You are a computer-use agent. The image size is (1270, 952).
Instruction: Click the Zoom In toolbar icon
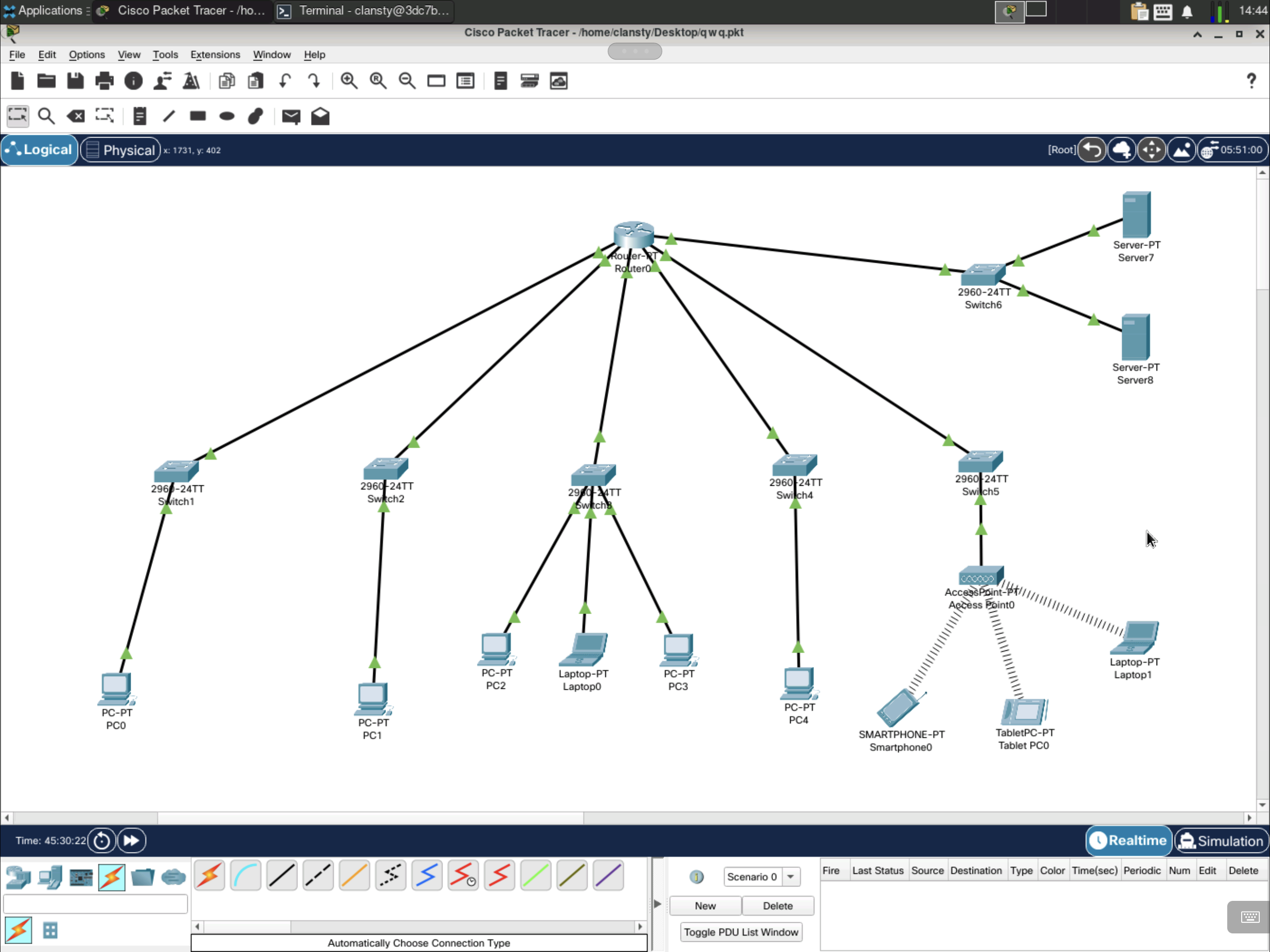349,81
